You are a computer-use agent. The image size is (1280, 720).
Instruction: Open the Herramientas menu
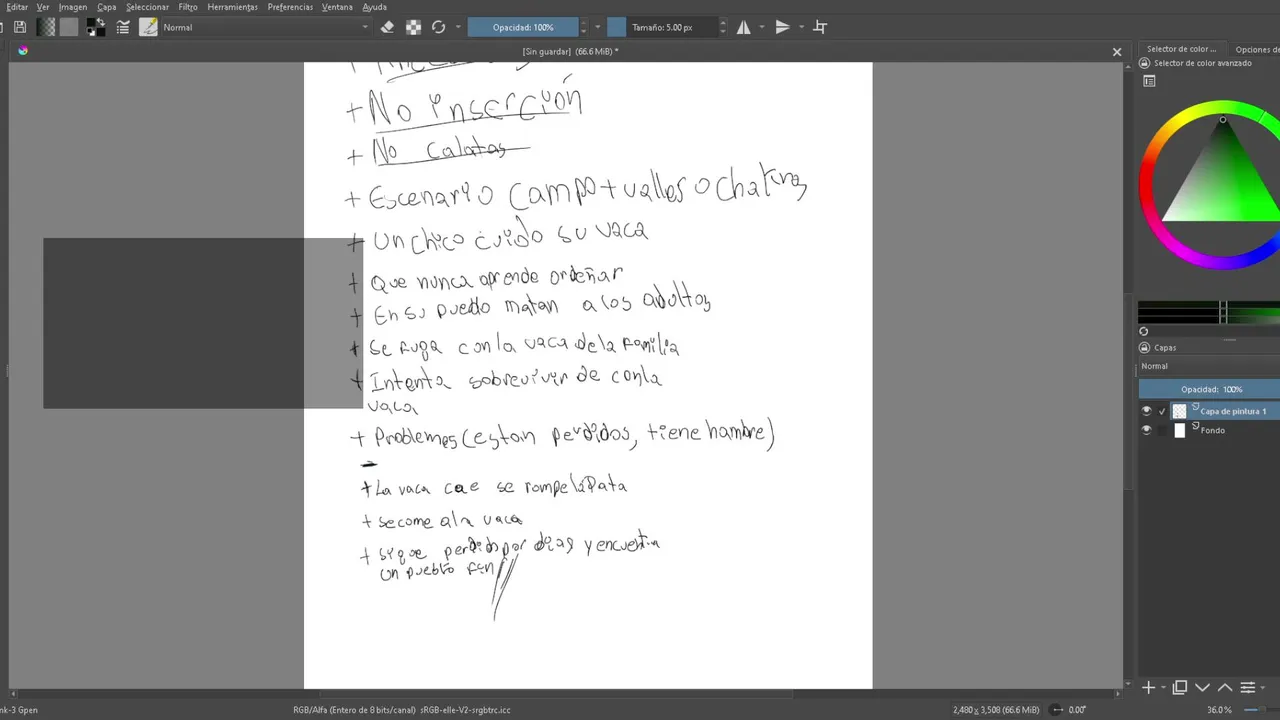click(232, 7)
